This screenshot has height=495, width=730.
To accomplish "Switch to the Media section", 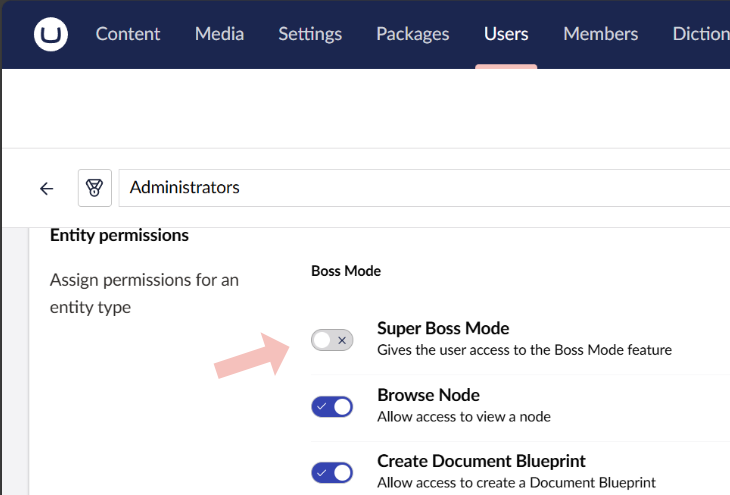I will pos(219,34).
